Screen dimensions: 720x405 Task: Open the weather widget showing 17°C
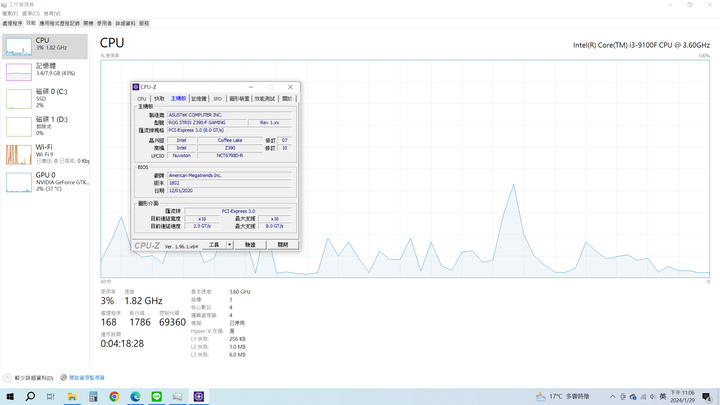pyautogui.click(x=562, y=396)
